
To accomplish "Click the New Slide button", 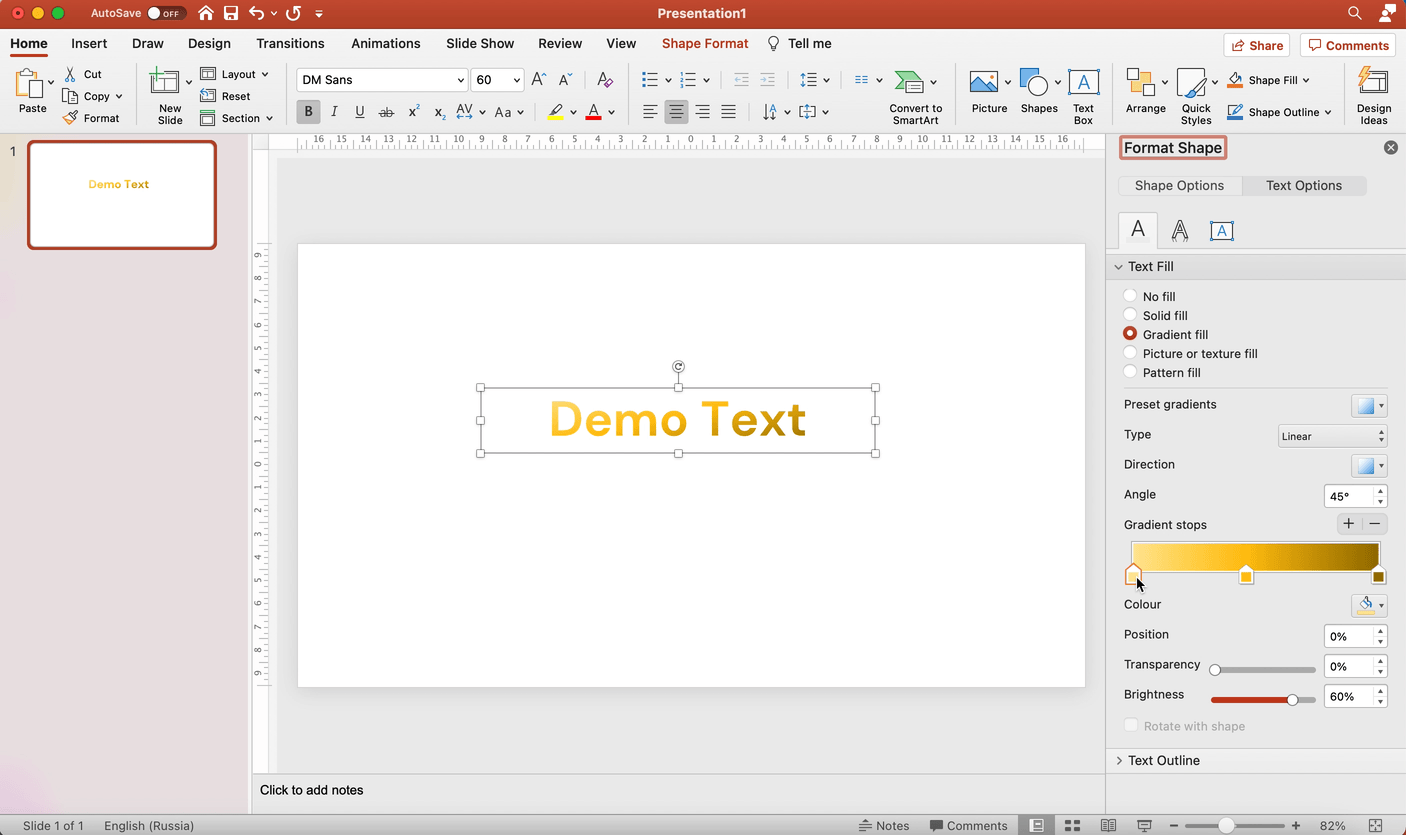I will (168, 95).
